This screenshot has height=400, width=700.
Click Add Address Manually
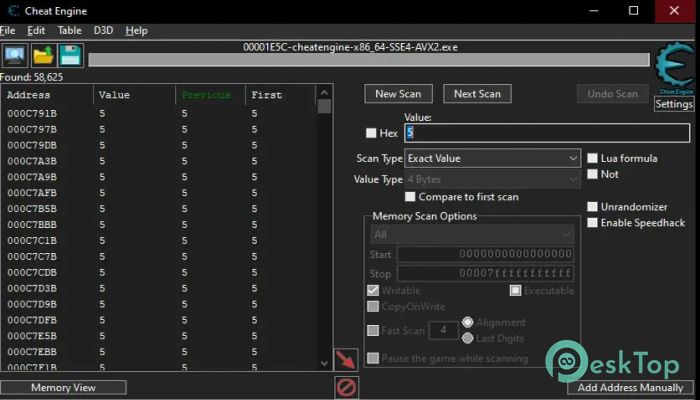click(630, 388)
